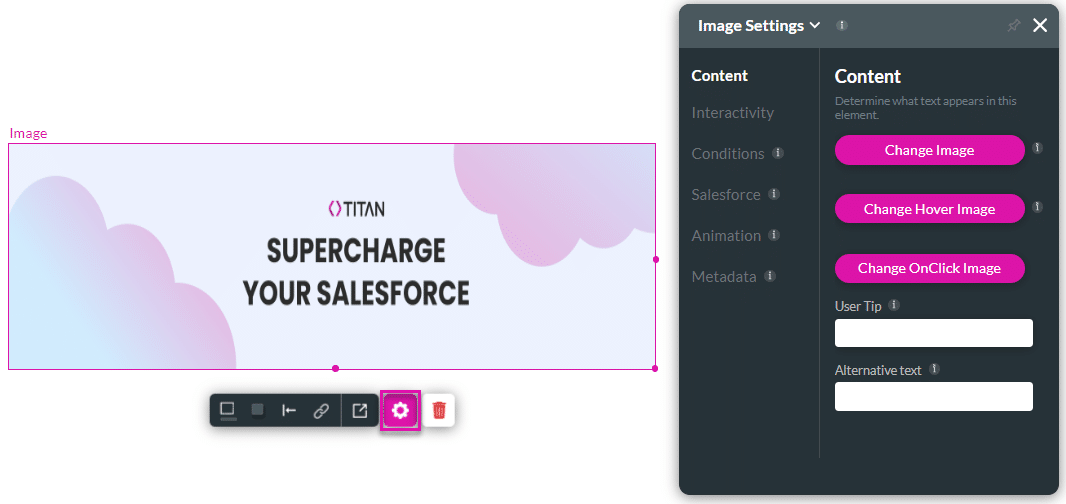Click the Change OnClick Image button

[929, 268]
